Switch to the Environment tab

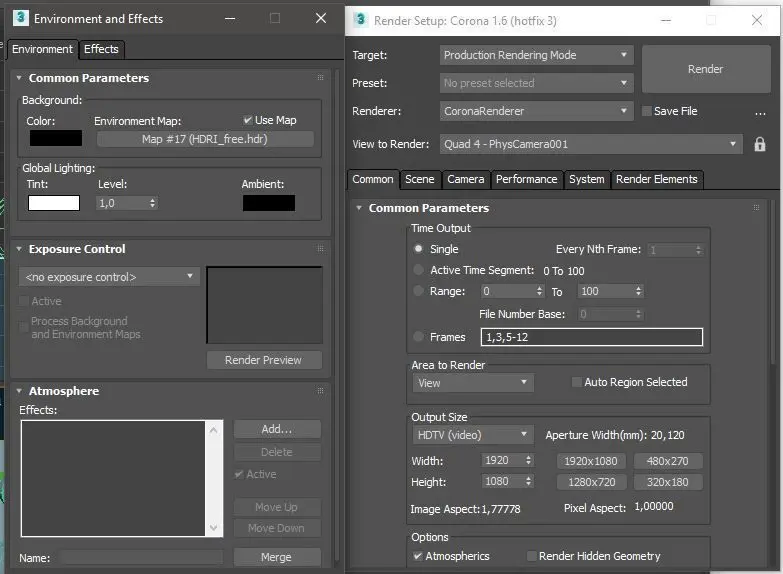tap(42, 49)
